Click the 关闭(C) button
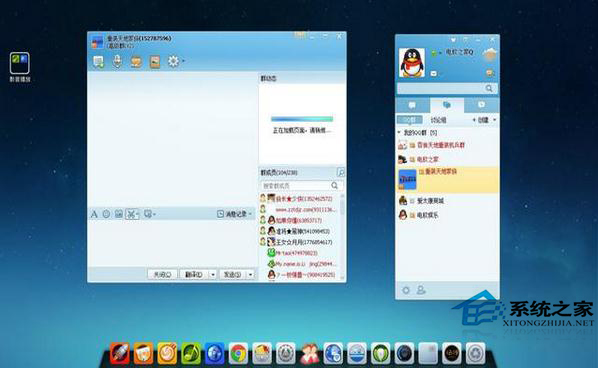This screenshot has width=598, height=368. click(162, 275)
